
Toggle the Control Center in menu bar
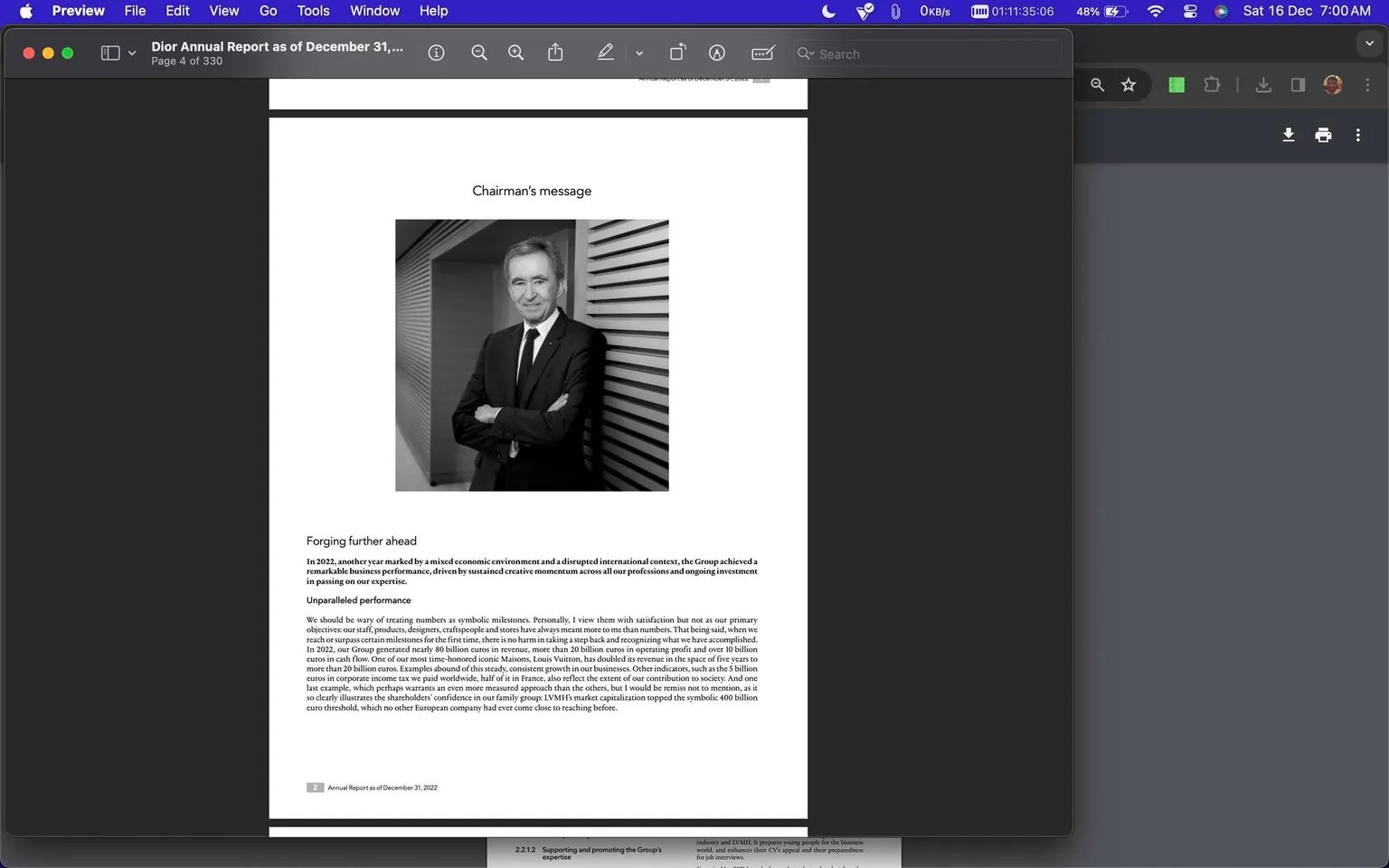(x=1189, y=11)
